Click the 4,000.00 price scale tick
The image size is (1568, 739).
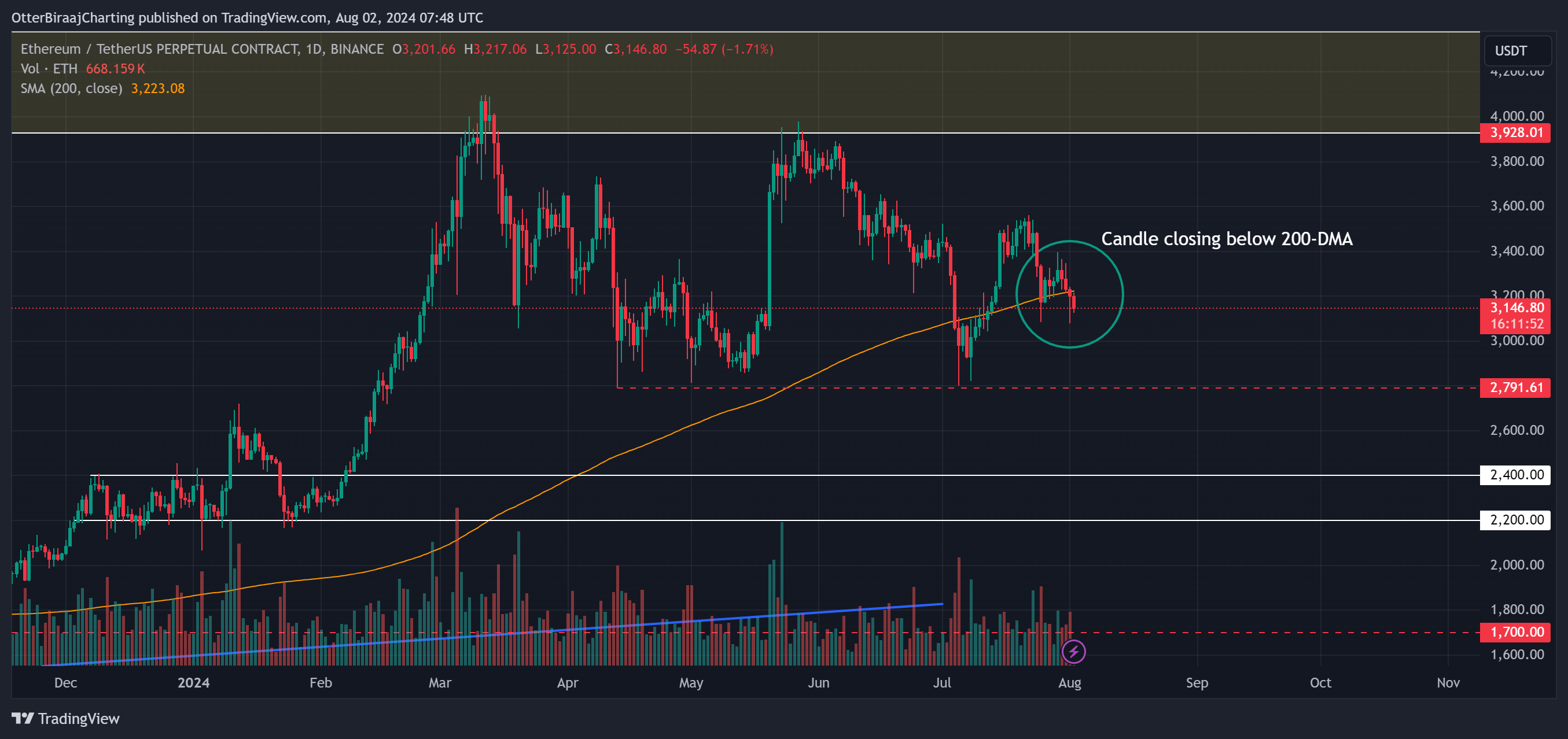point(1517,116)
